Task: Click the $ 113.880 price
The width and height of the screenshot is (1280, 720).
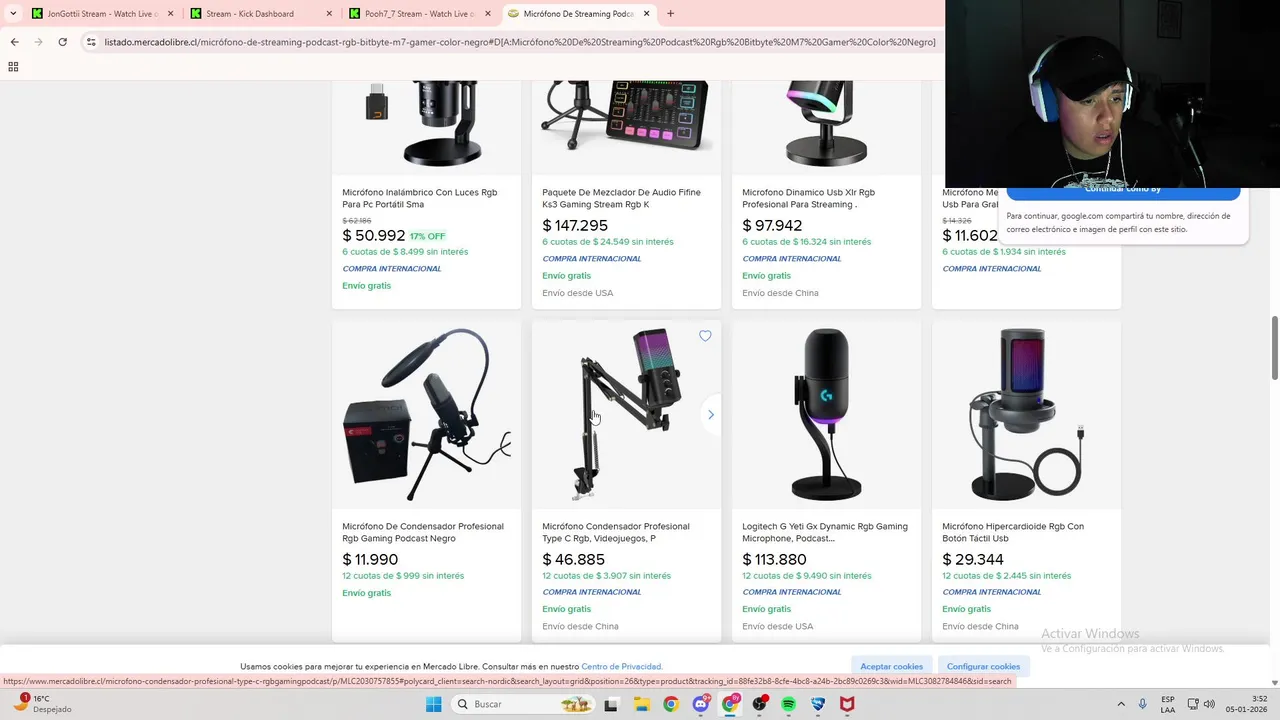Action: click(774, 559)
